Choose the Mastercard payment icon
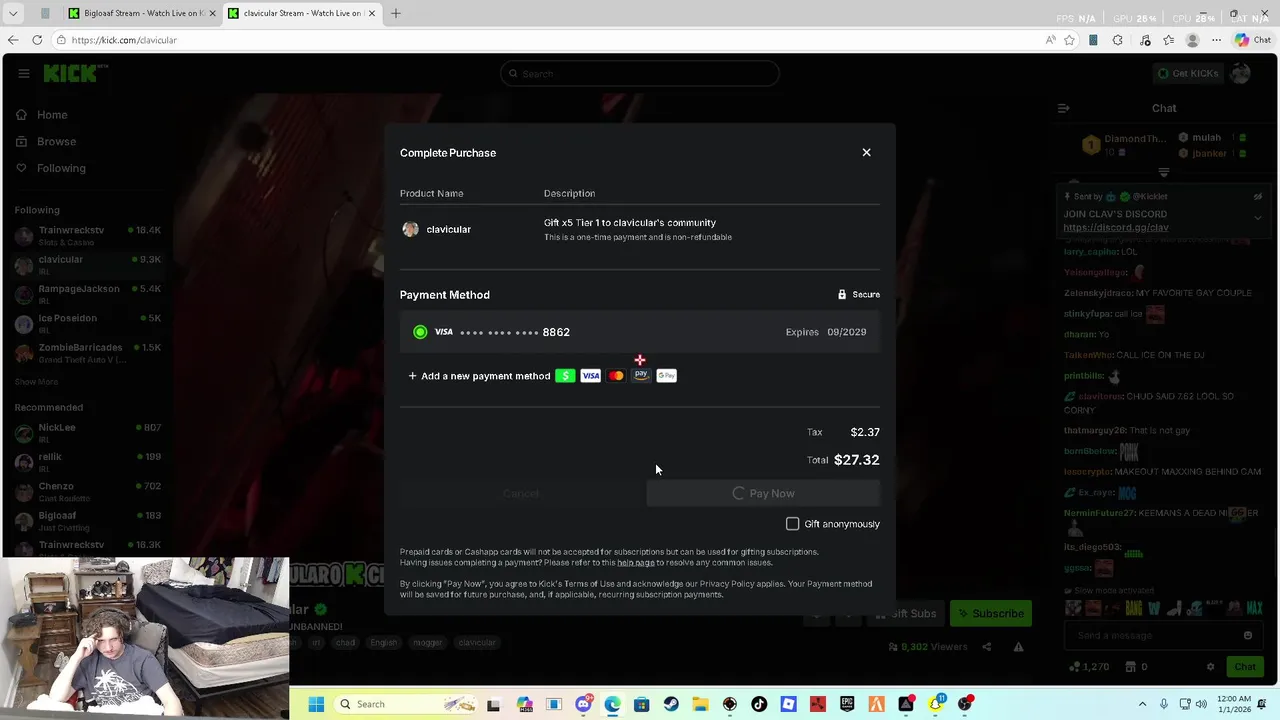This screenshot has width=1280, height=720. coord(616,376)
